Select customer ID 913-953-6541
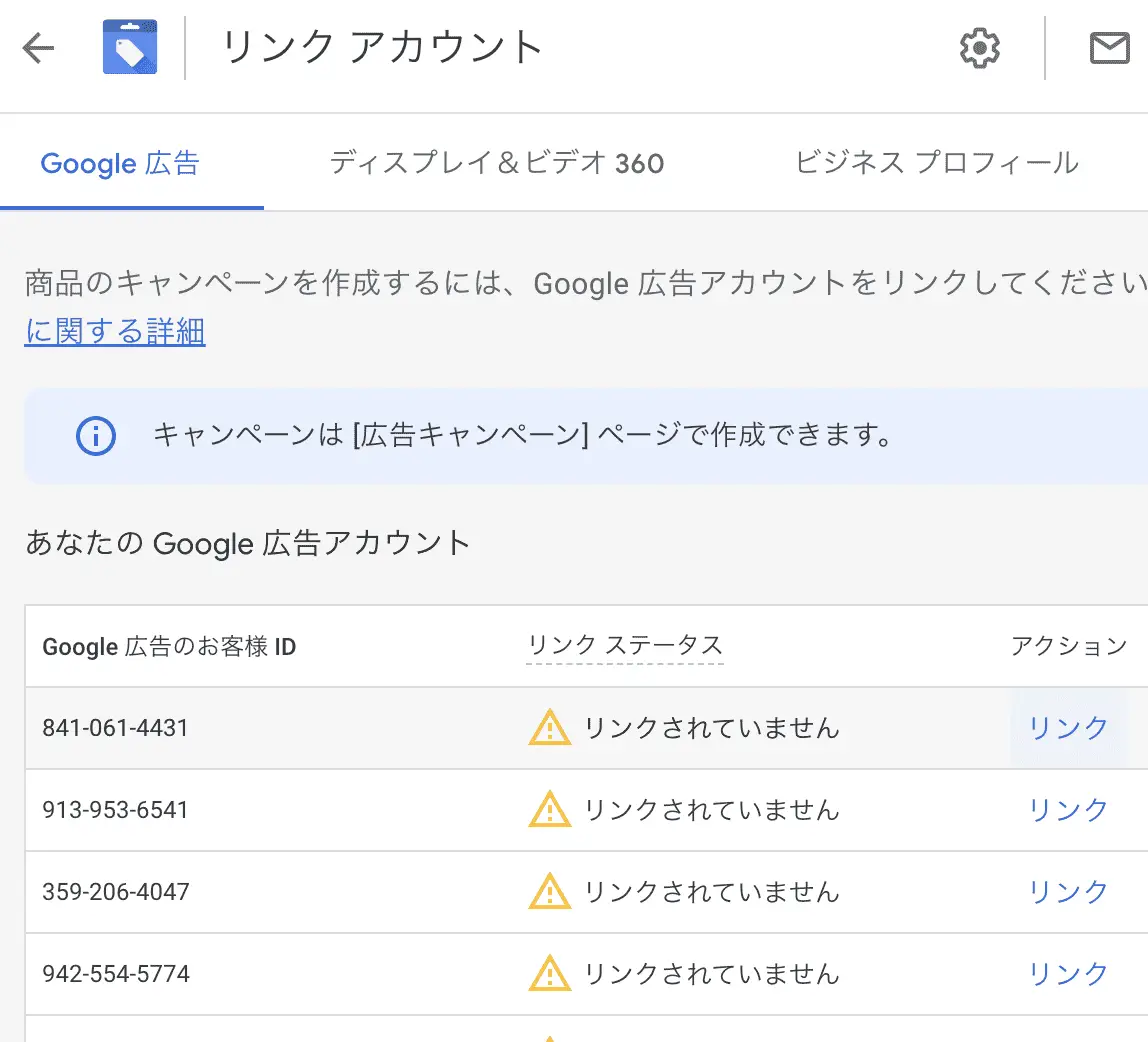 coord(116,810)
